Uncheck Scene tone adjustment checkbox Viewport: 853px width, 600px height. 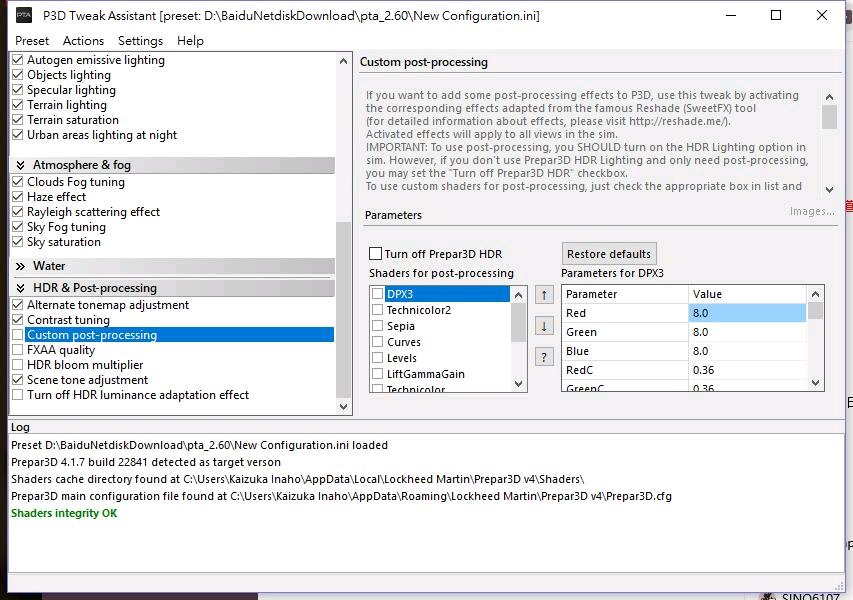pyautogui.click(x=17, y=380)
